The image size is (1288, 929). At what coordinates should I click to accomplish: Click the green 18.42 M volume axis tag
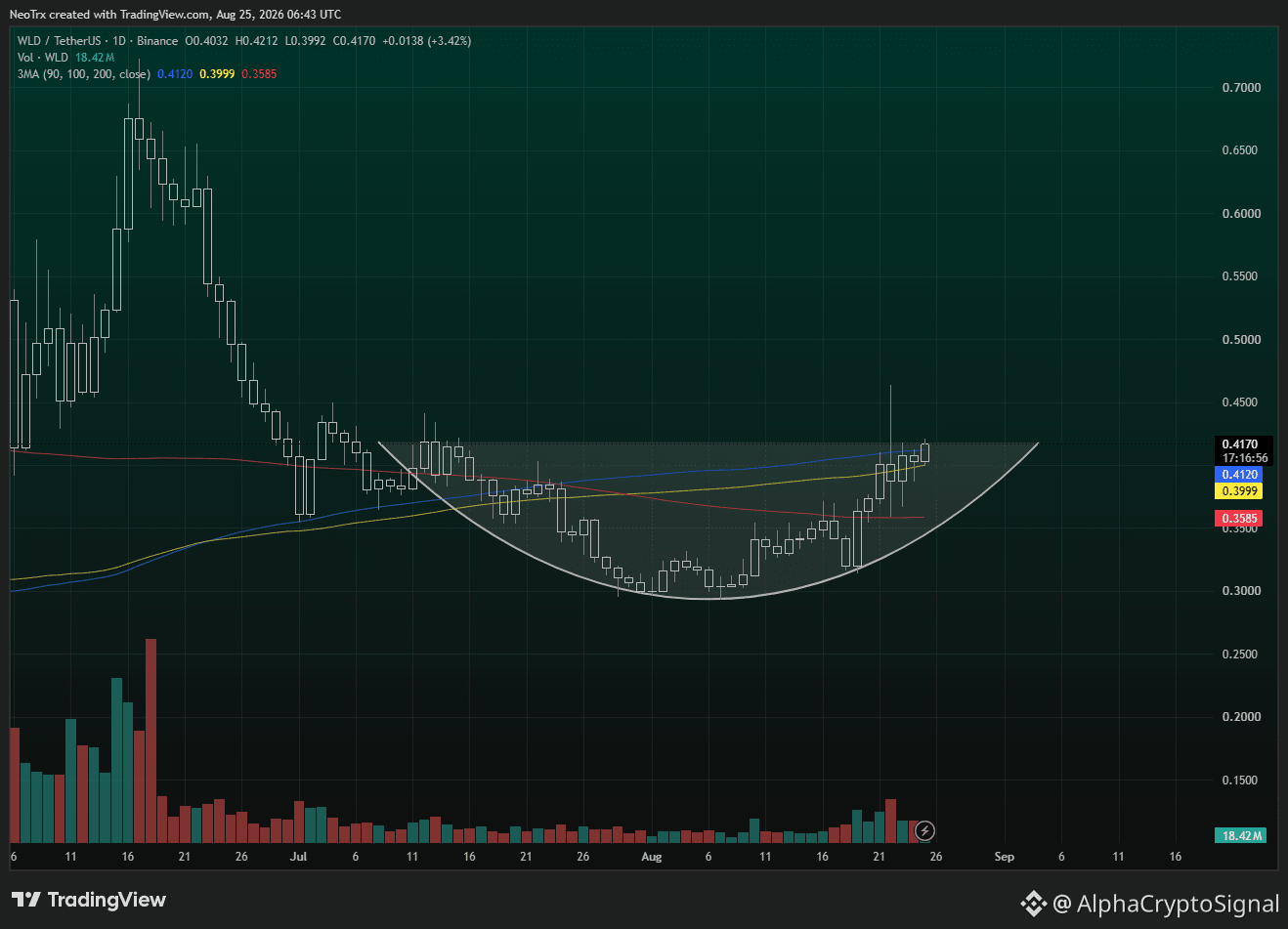[1241, 835]
